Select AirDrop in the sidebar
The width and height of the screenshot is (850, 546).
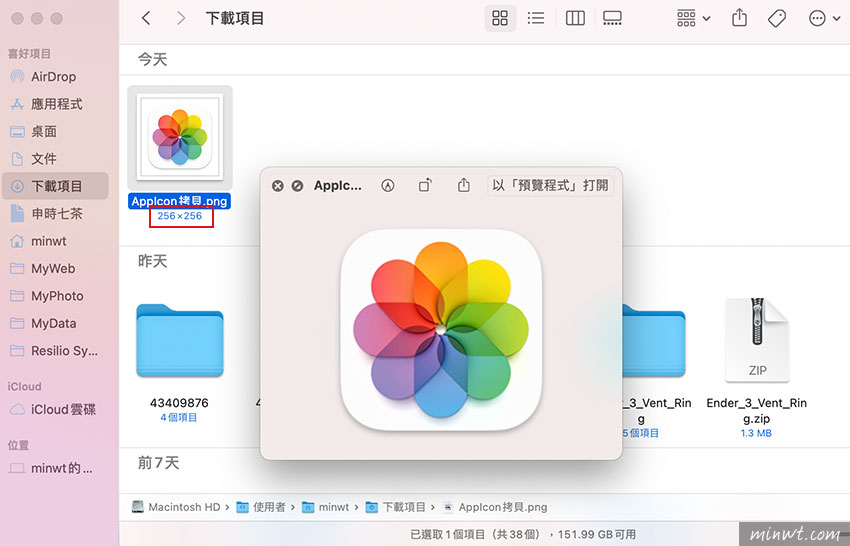tap(55, 76)
